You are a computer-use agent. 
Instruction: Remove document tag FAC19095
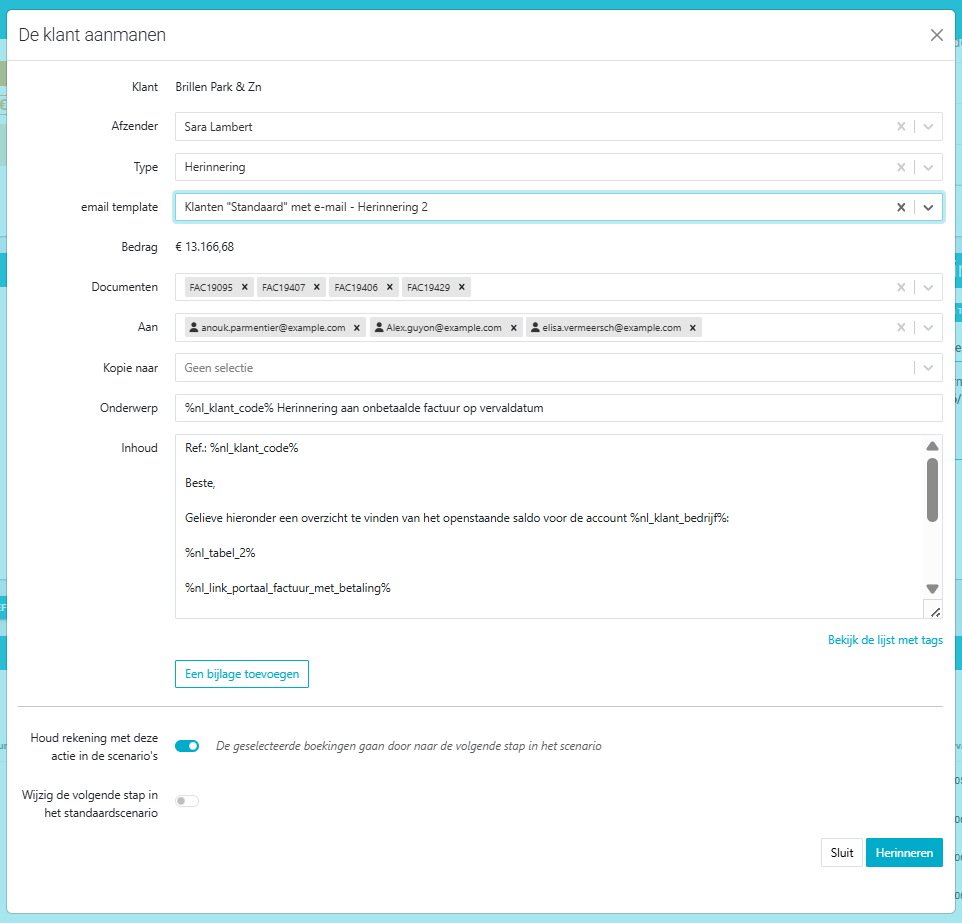[244, 287]
